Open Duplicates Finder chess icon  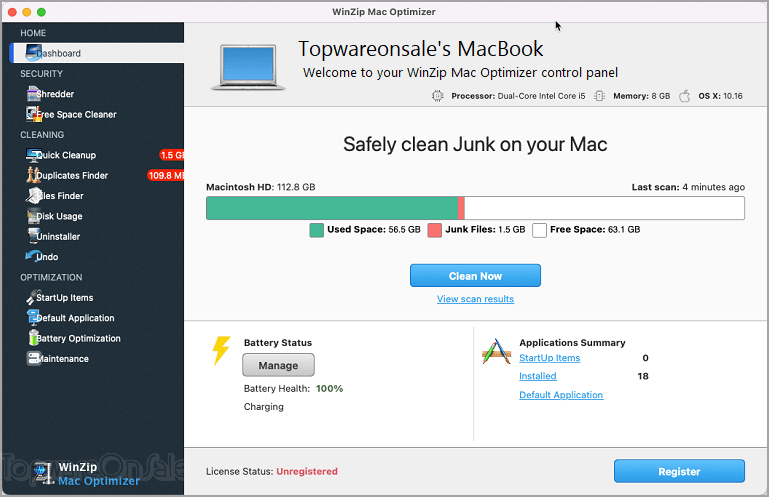[33, 175]
